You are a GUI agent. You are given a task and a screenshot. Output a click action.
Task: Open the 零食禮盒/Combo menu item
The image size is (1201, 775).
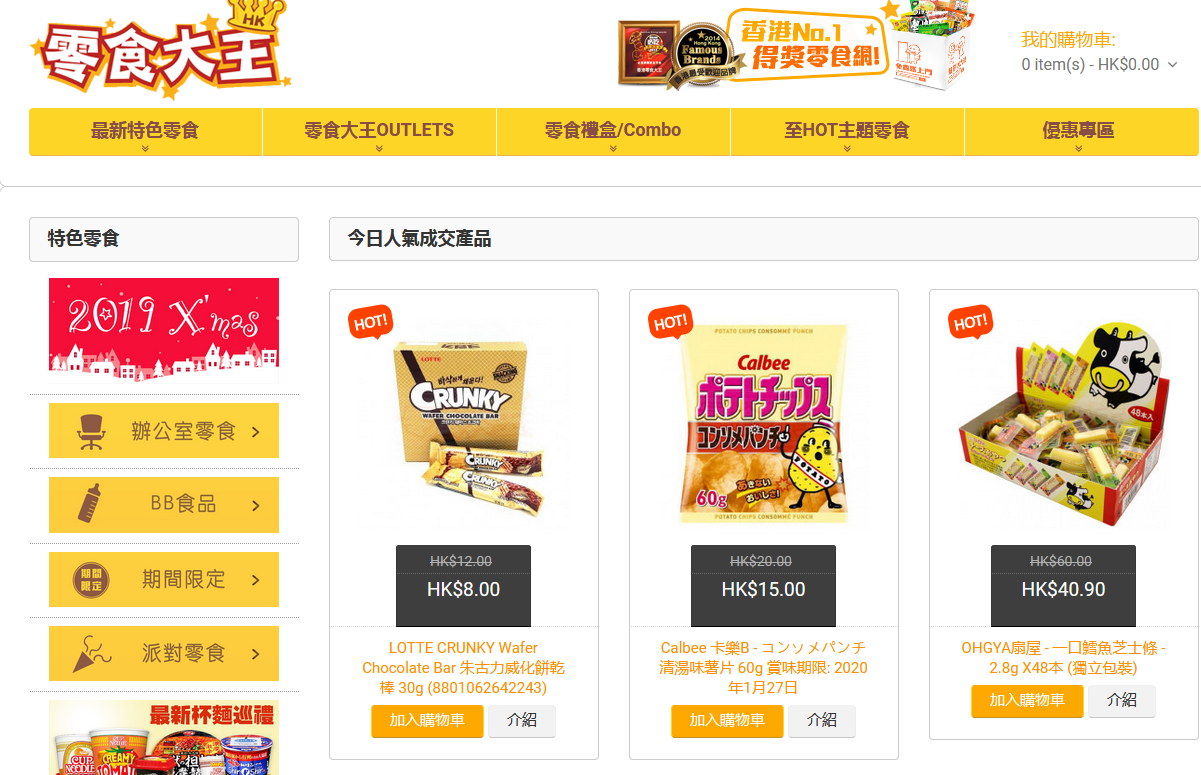(613, 132)
